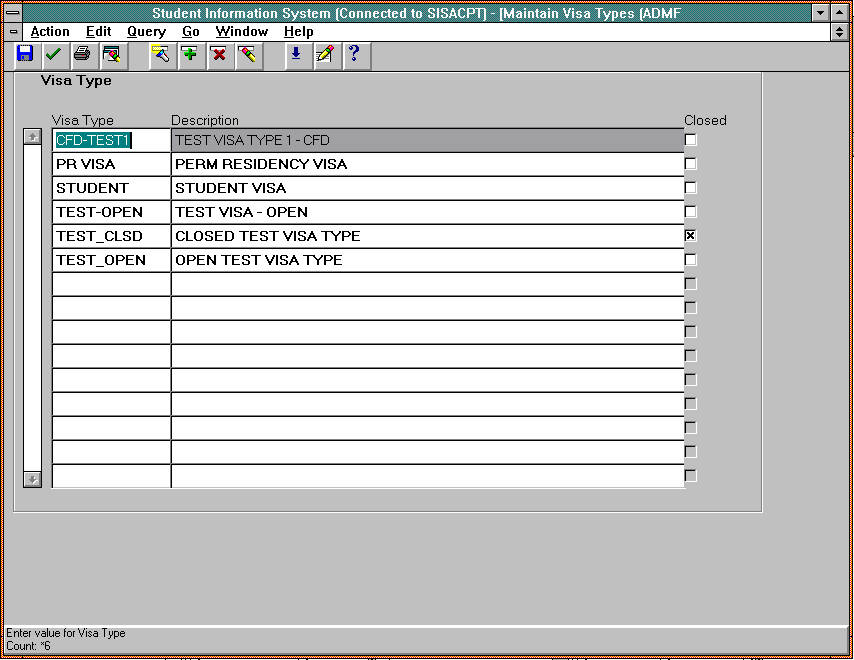Click the scroll down arrow of record list
Image resolution: width=854 pixels, height=660 pixels.
pyautogui.click(x=33, y=479)
